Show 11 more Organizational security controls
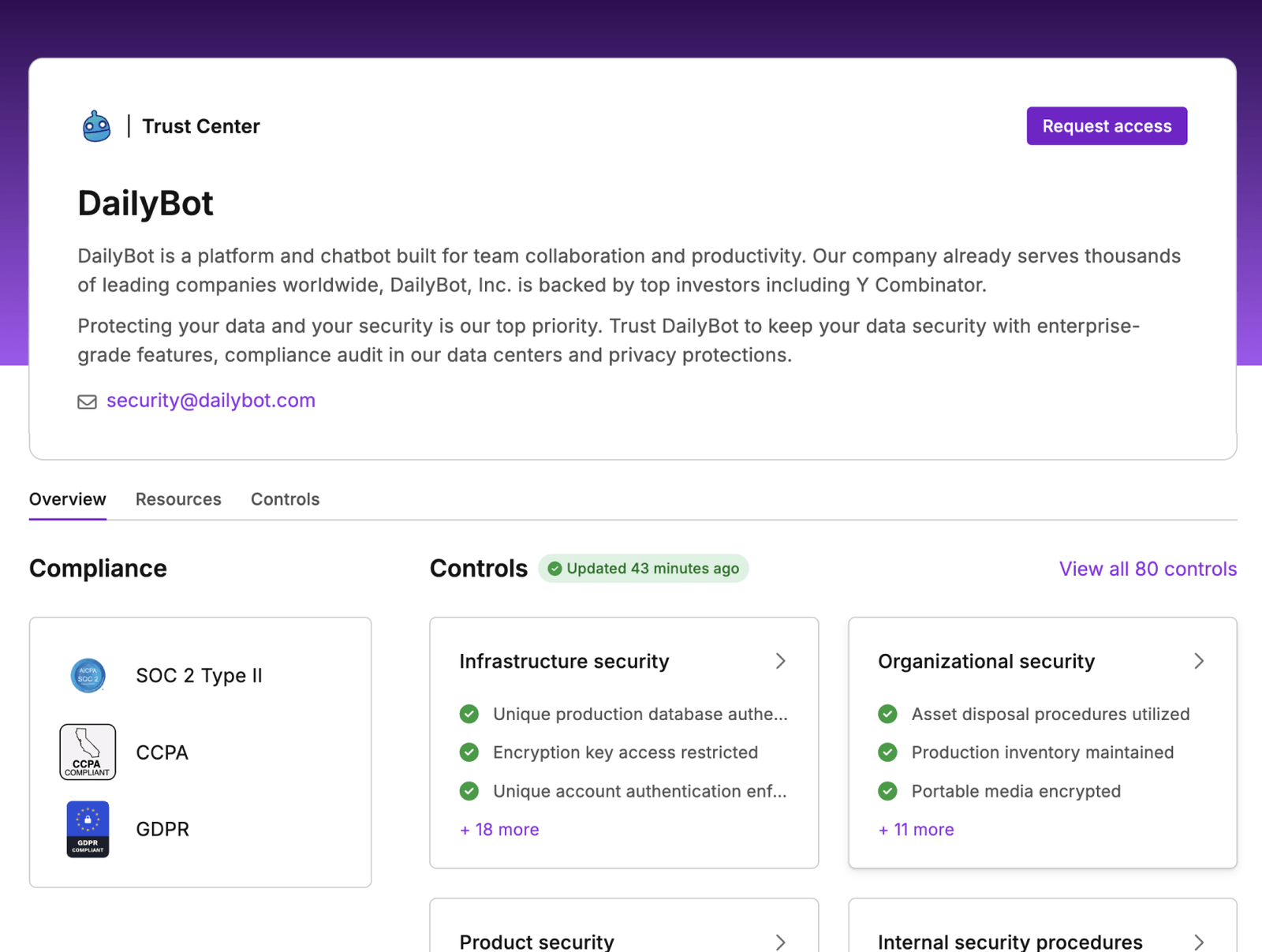 point(916,830)
